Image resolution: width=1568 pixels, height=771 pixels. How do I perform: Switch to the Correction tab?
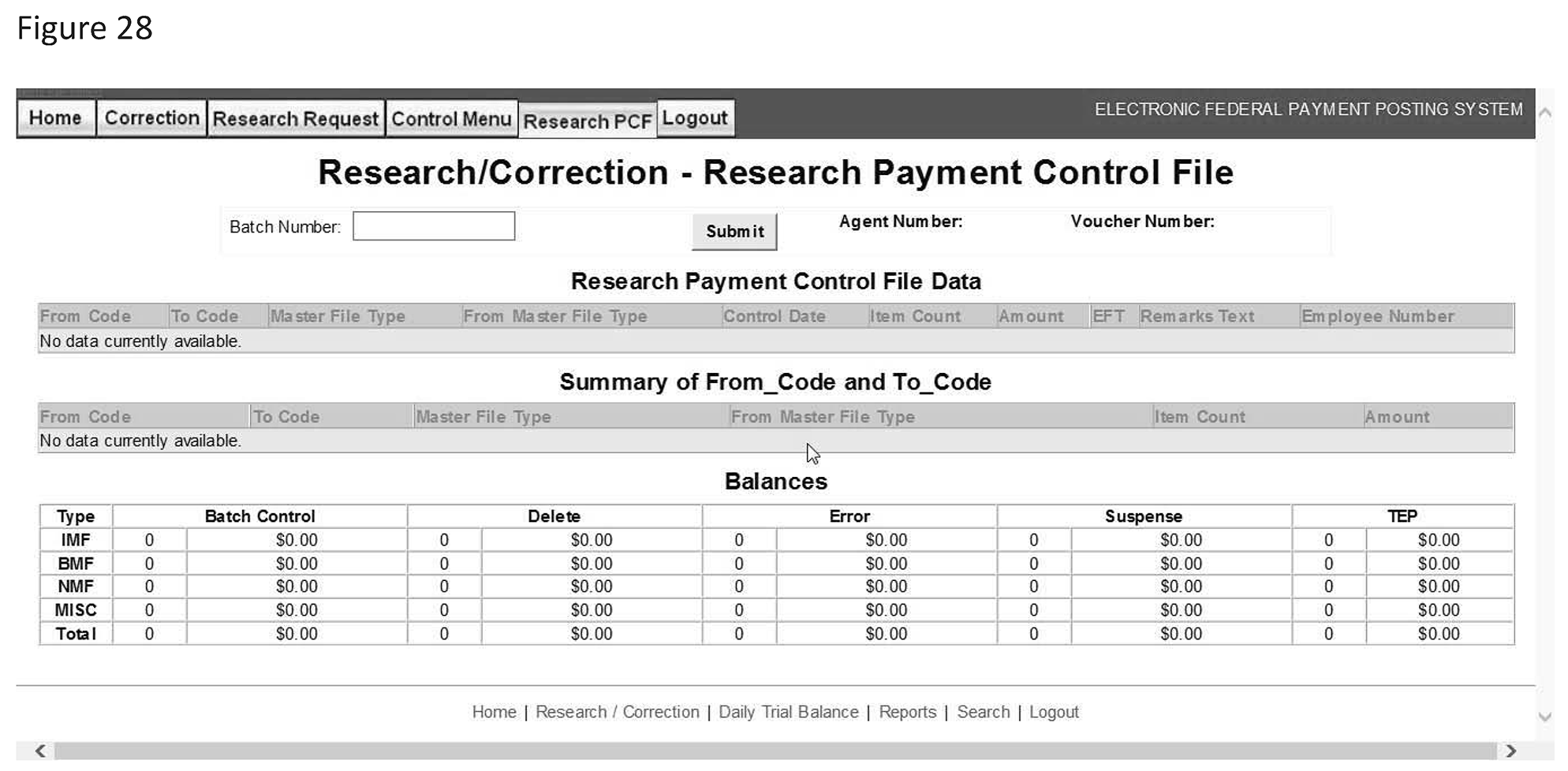[151, 118]
